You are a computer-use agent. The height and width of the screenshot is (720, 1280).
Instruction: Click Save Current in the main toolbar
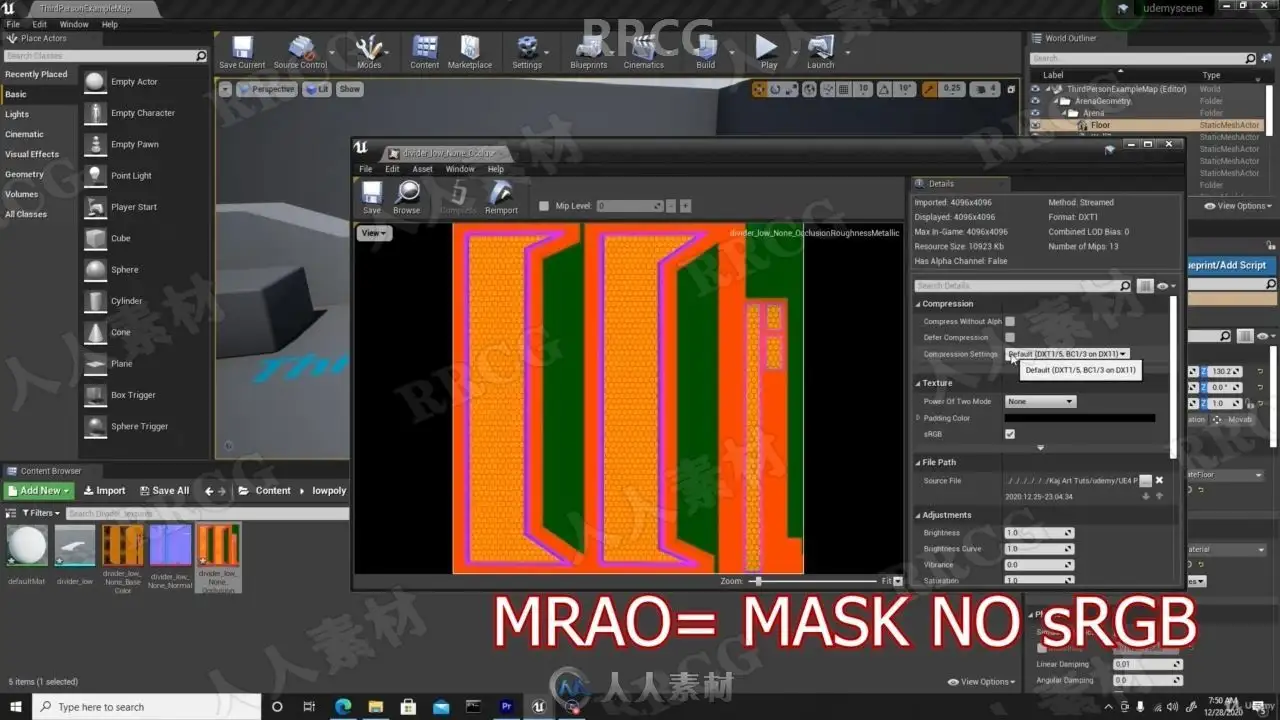tap(242, 52)
